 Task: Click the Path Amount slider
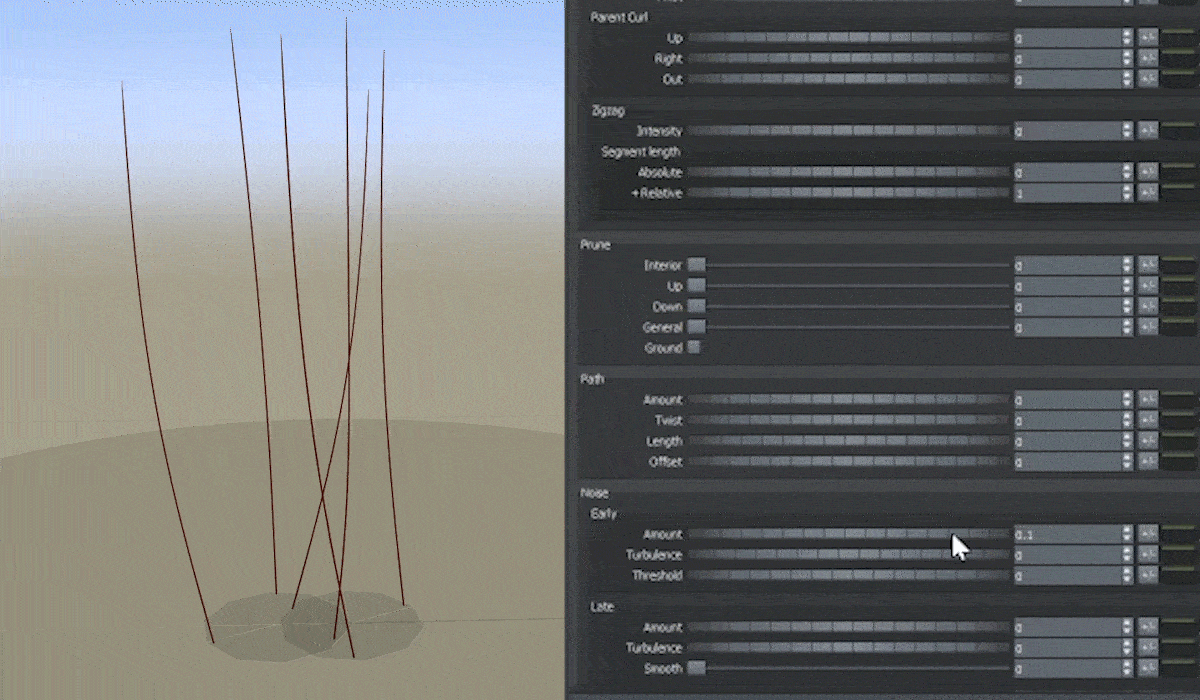click(x=849, y=399)
